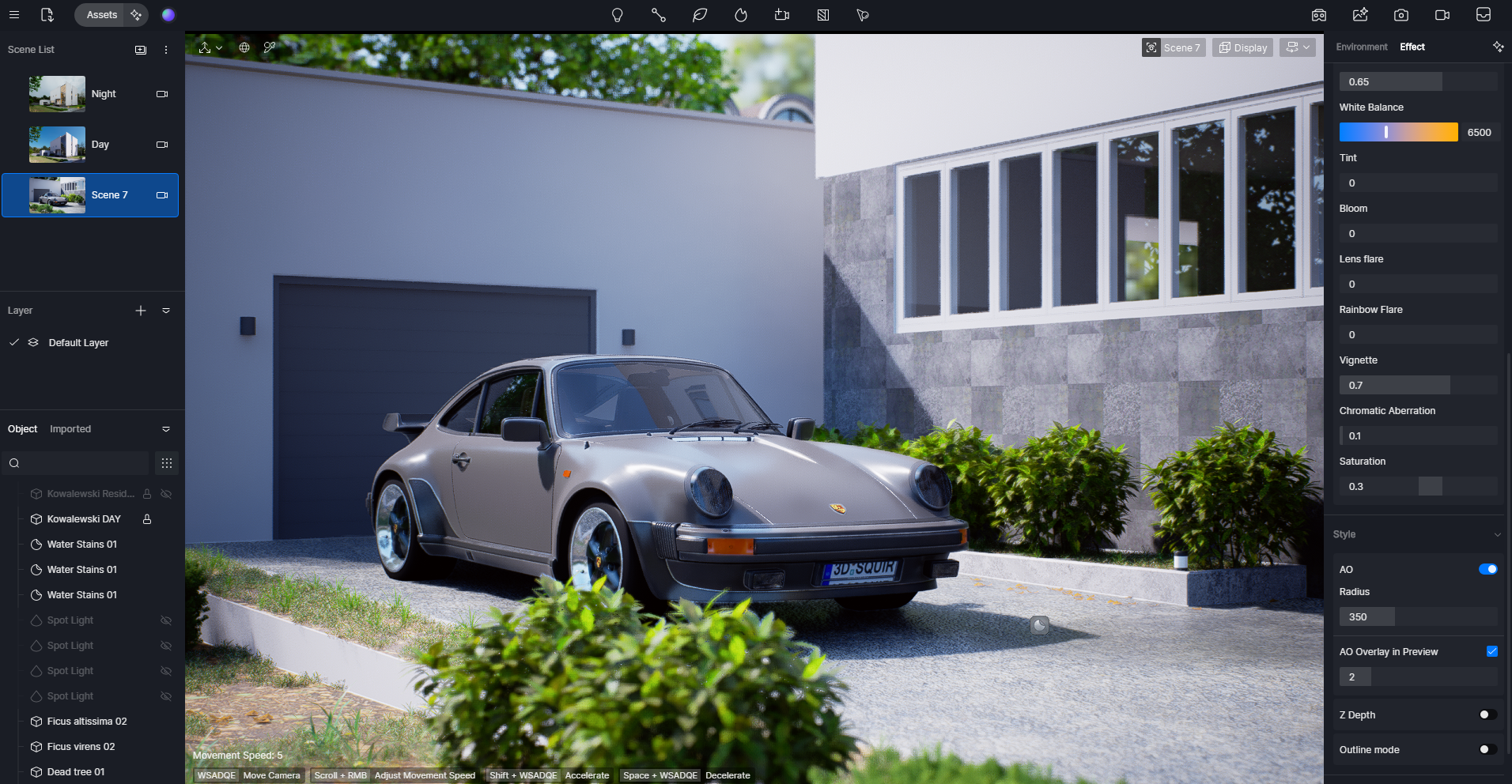Viewport: 1512px width, 784px height.
Task: Expand the Layer panel dropdown
Action: tap(166, 311)
